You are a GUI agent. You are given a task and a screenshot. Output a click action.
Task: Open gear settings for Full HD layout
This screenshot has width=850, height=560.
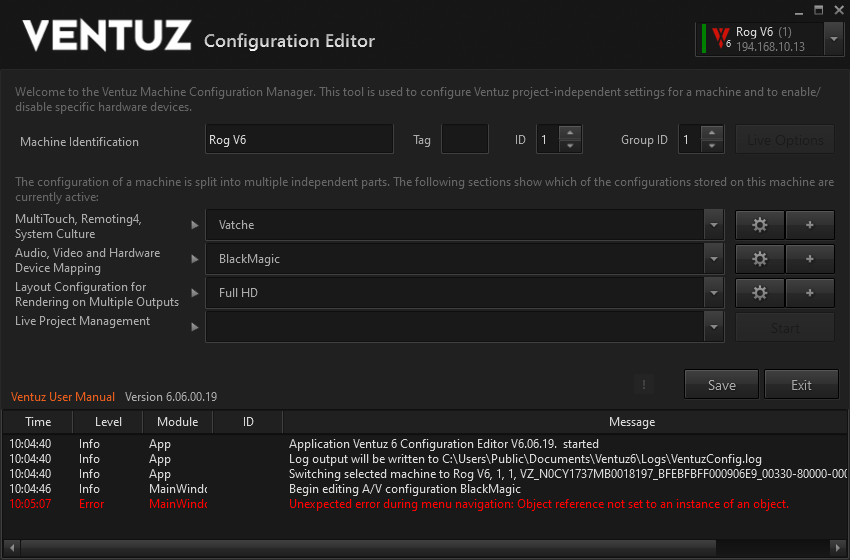click(x=760, y=293)
